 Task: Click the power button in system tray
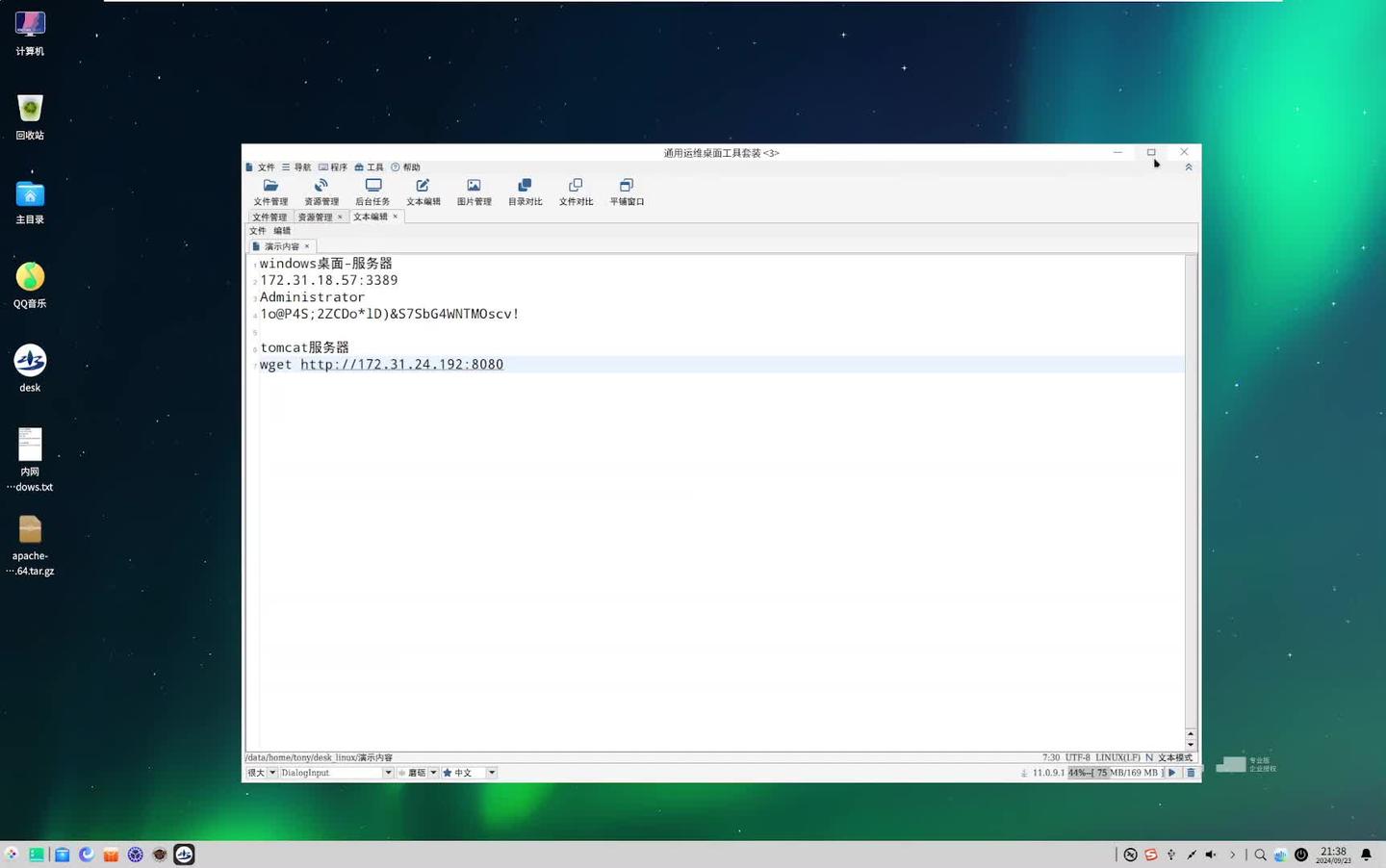point(1301,855)
